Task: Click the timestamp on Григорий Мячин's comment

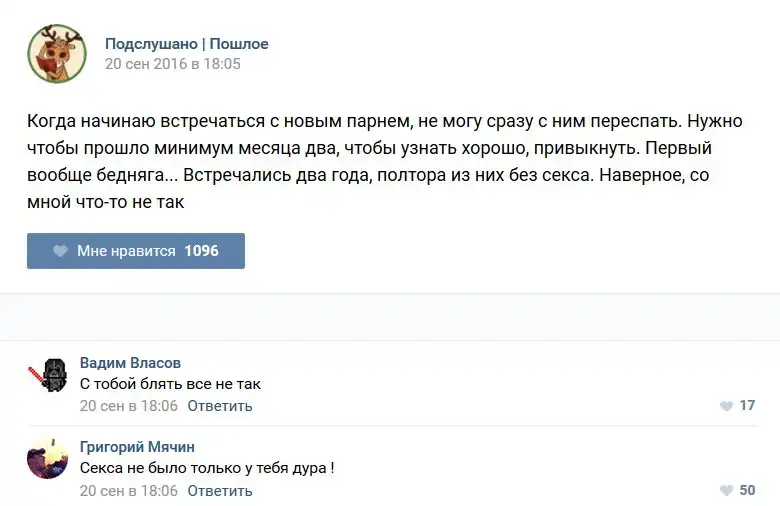Action: (x=128, y=491)
